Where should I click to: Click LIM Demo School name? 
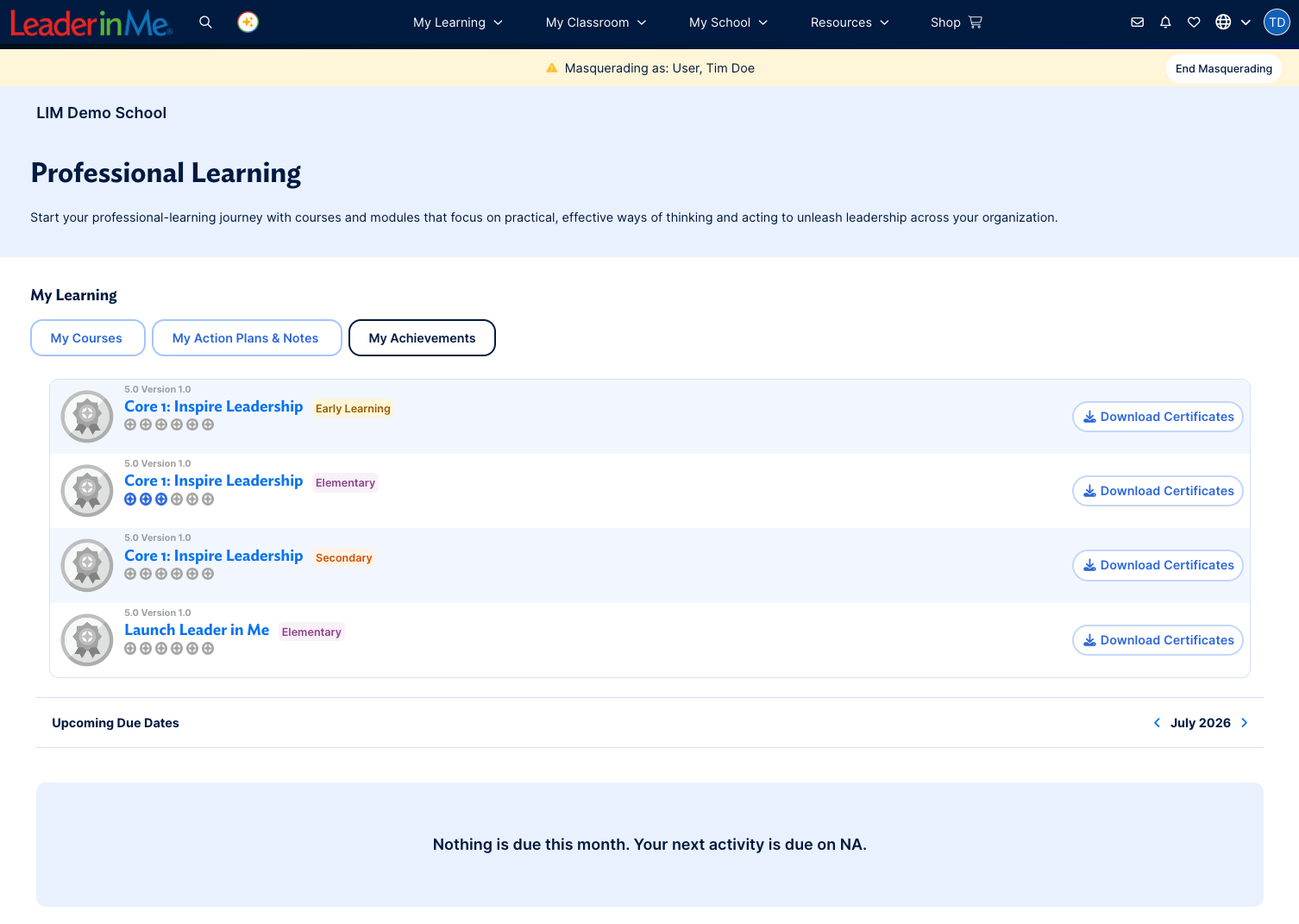pos(102,113)
